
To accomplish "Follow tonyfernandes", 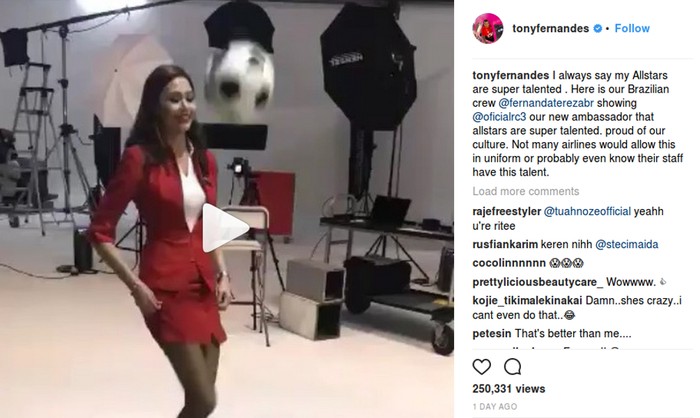I will [632, 28].
